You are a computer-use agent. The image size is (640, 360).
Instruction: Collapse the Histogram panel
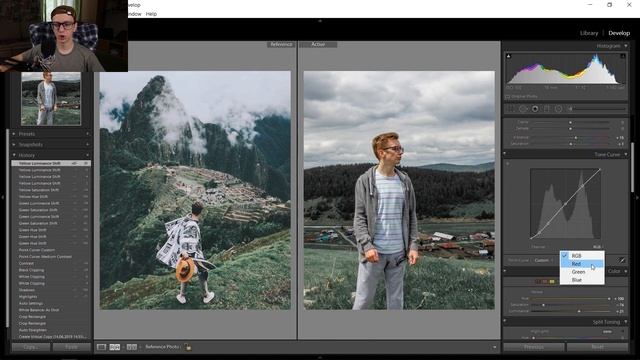point(626,46)
